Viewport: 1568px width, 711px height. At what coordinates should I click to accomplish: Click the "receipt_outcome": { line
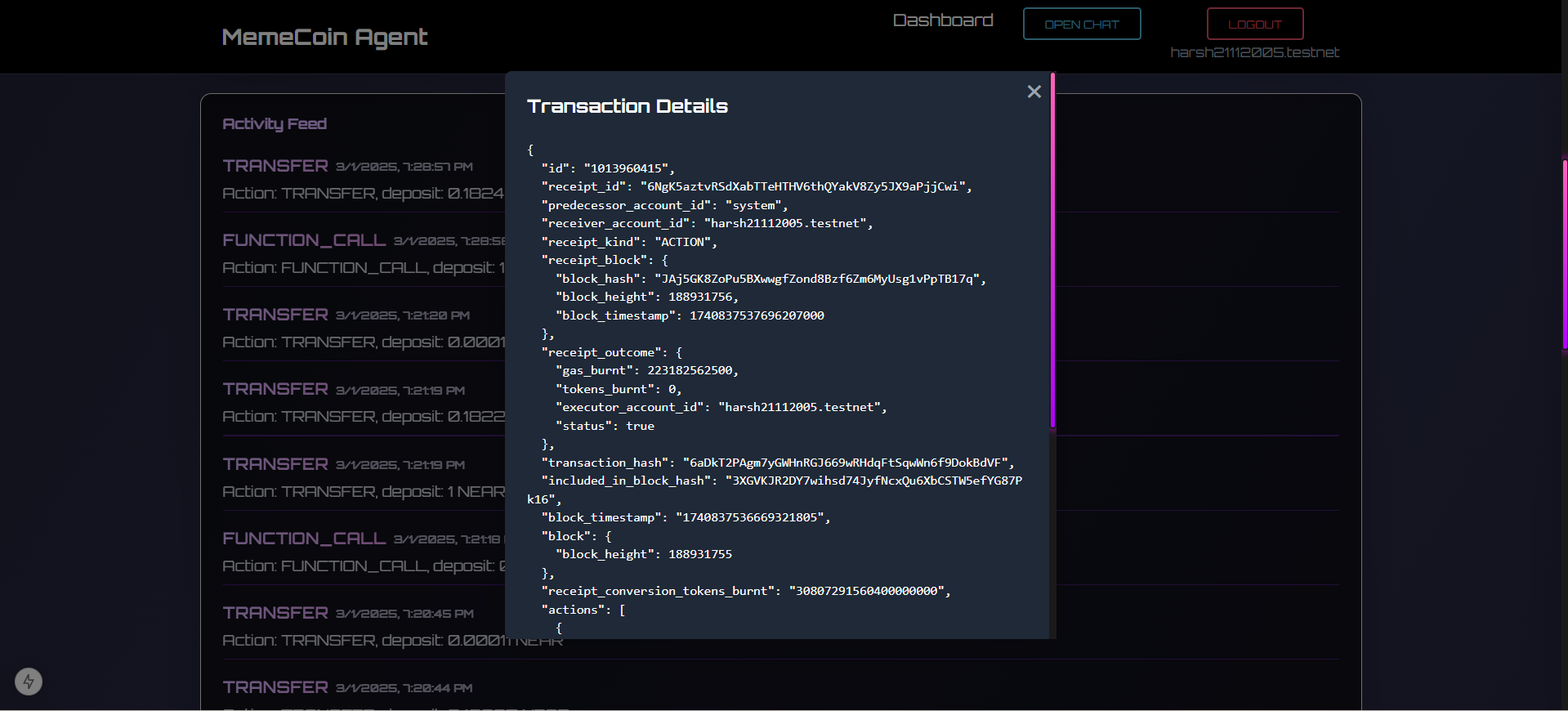612,352
